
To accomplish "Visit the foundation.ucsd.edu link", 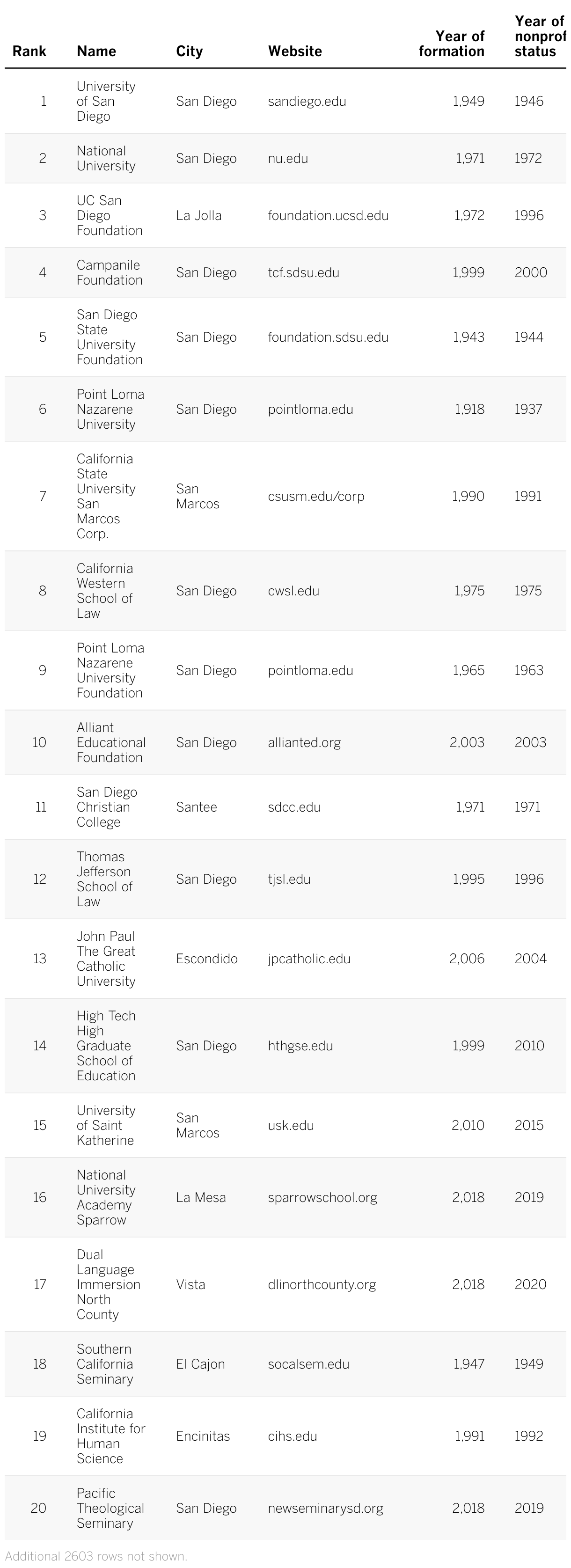I will [328, 215].
